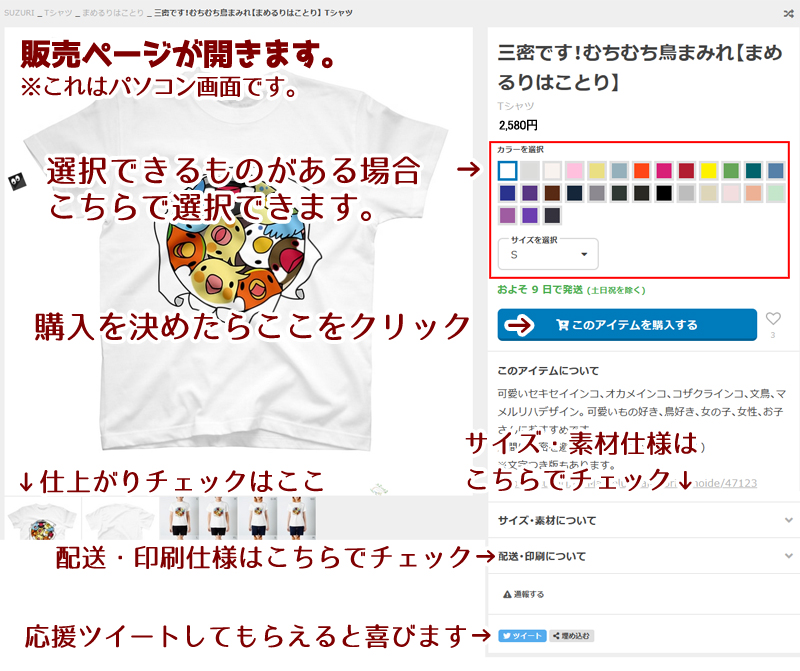Click the red arrow icon in the buy button

tap(517, 324)
